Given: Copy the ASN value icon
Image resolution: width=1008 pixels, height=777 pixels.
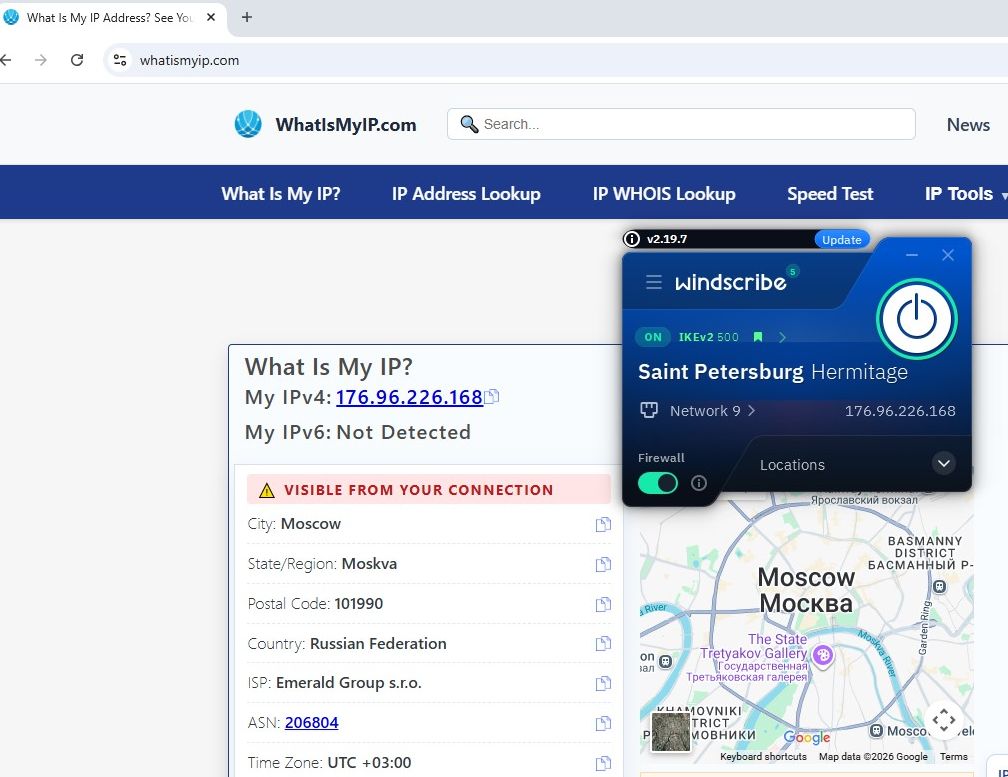Looking at the screenshot, I should click(603, 723).
